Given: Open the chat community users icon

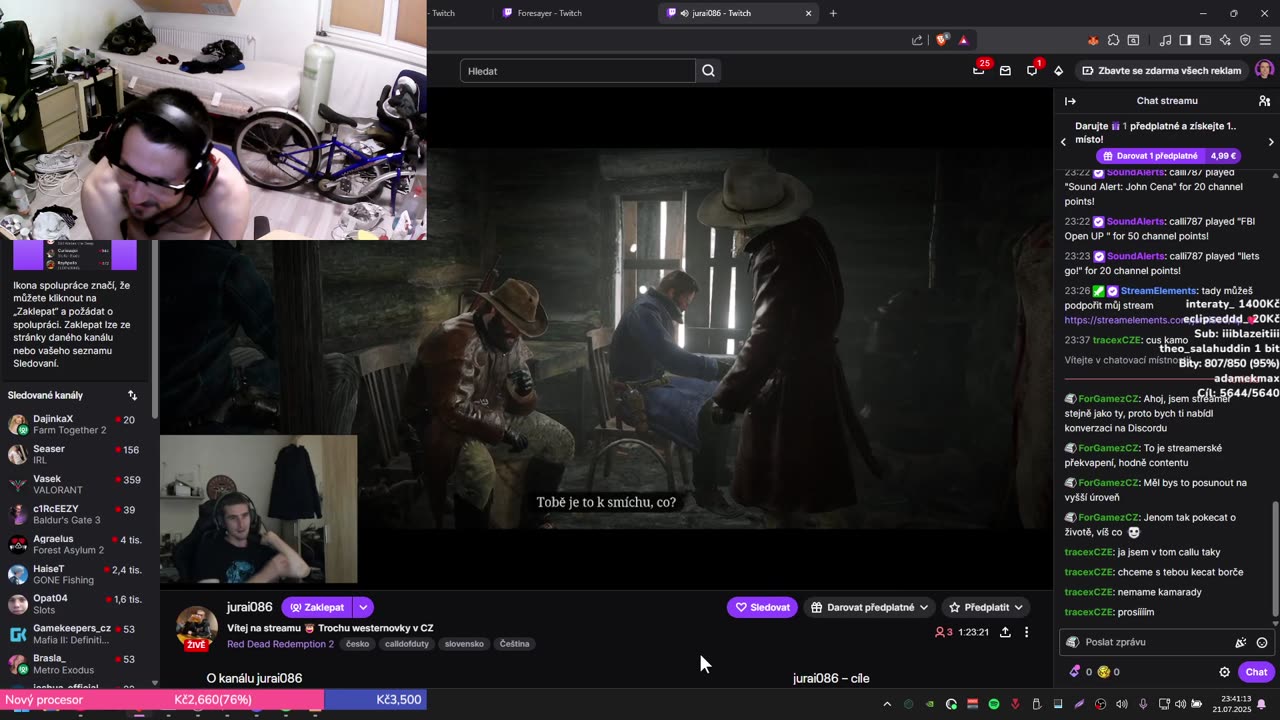Looking at the screenshot, I should tap(1264, 101).
